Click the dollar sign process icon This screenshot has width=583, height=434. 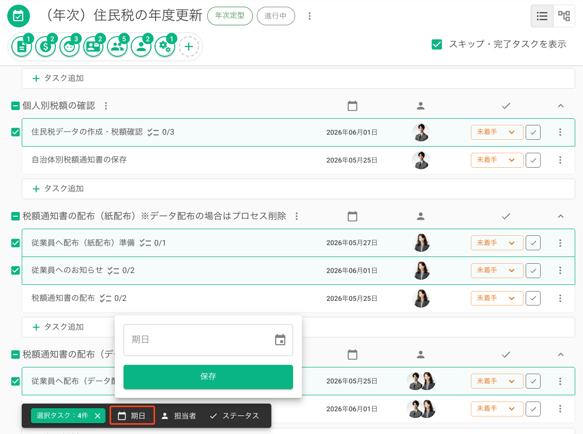pos(45,47)
